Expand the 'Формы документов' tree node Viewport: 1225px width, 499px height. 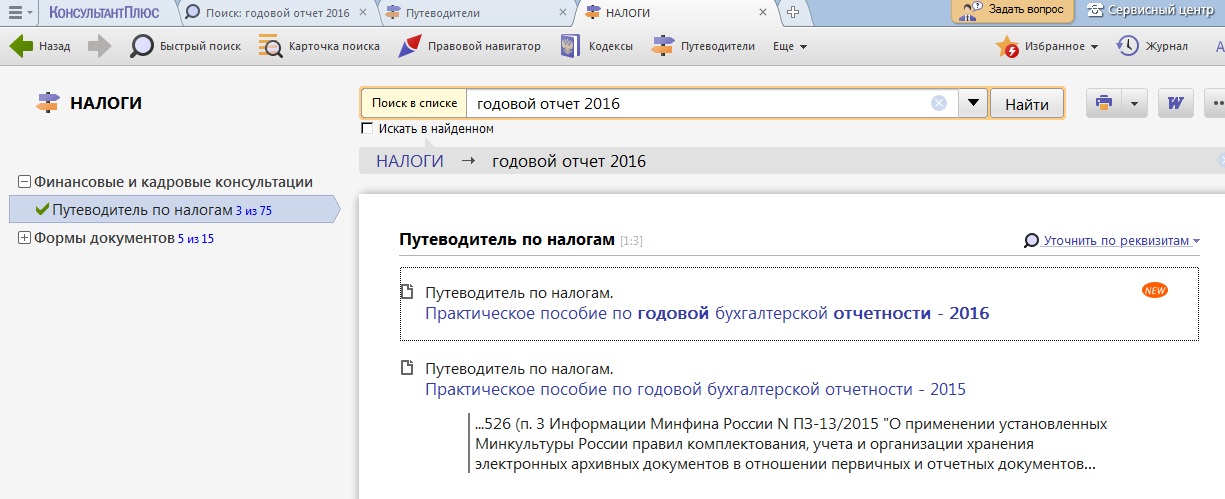tap(24, 238)
